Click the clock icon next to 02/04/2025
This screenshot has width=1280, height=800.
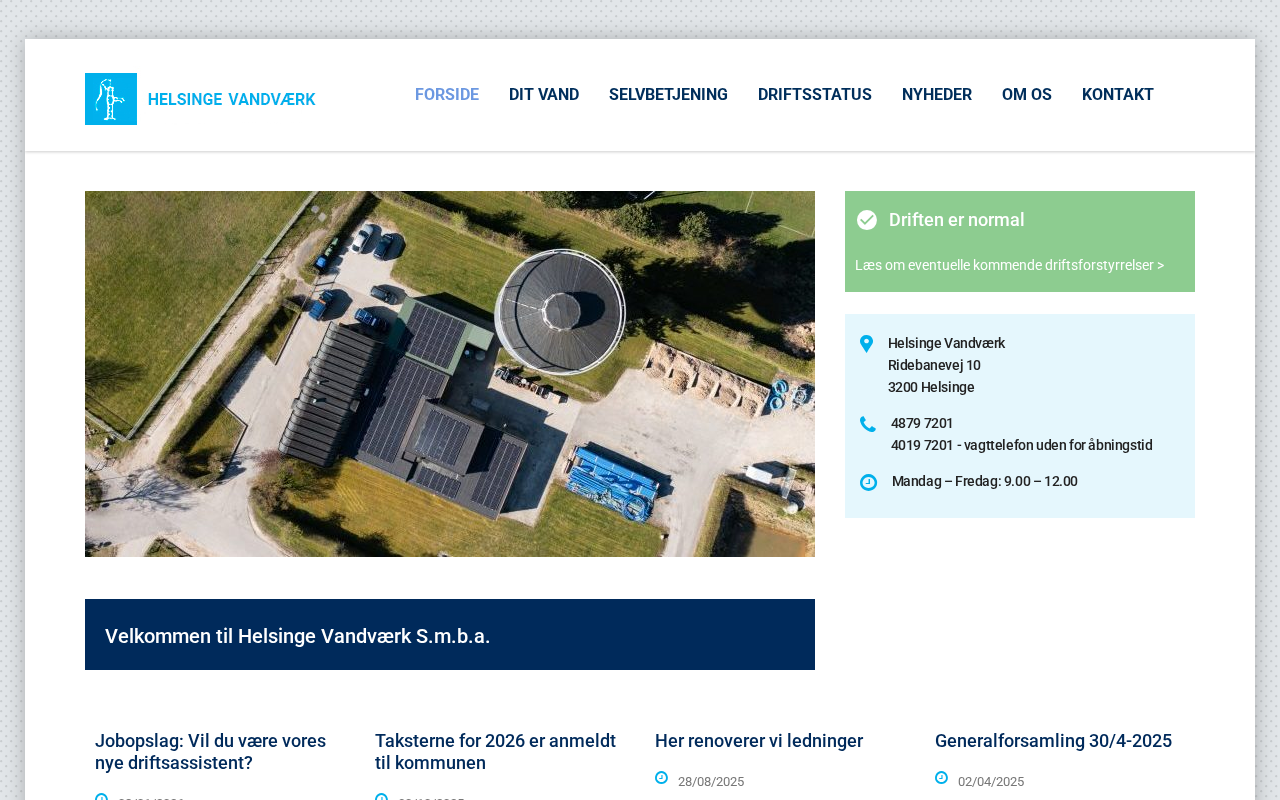[x=941, y=778]
